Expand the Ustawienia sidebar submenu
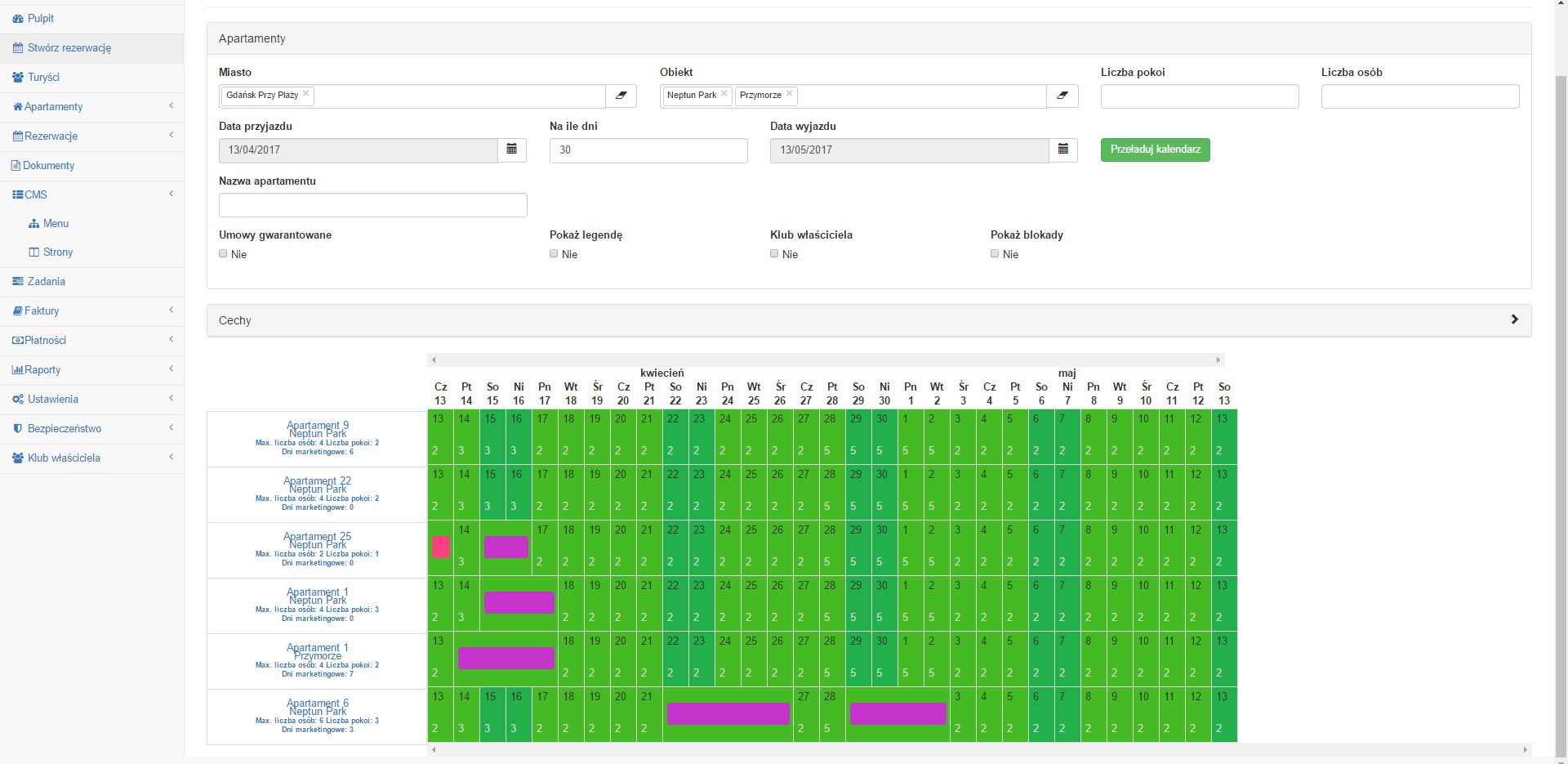The image size is (1568, 764). point(171,399)
